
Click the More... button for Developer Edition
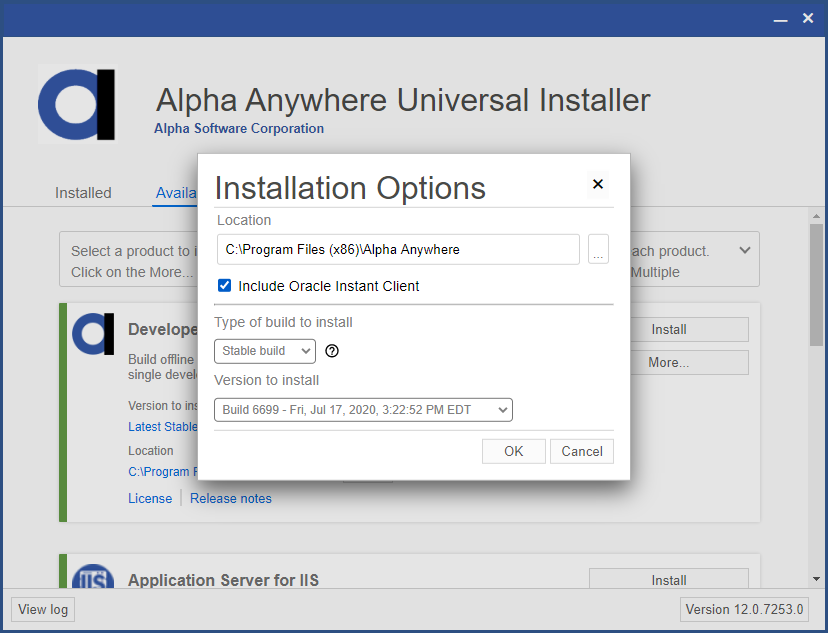point(689,363)
